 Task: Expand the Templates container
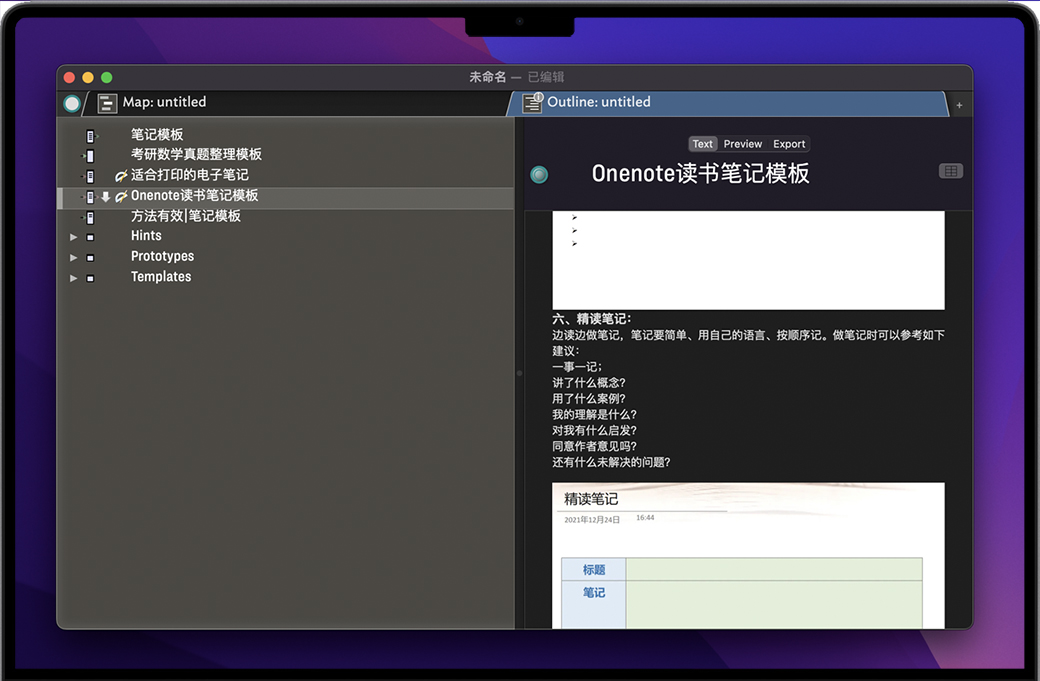[73, 278]
